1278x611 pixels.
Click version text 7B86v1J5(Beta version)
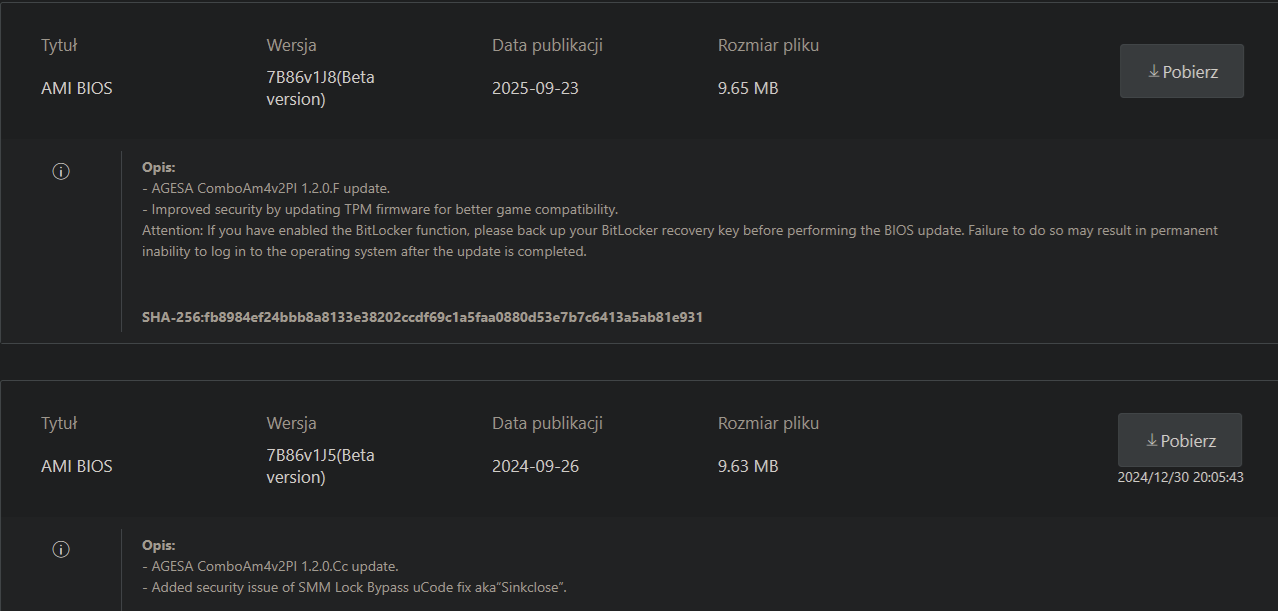click(x=320, y=466)
